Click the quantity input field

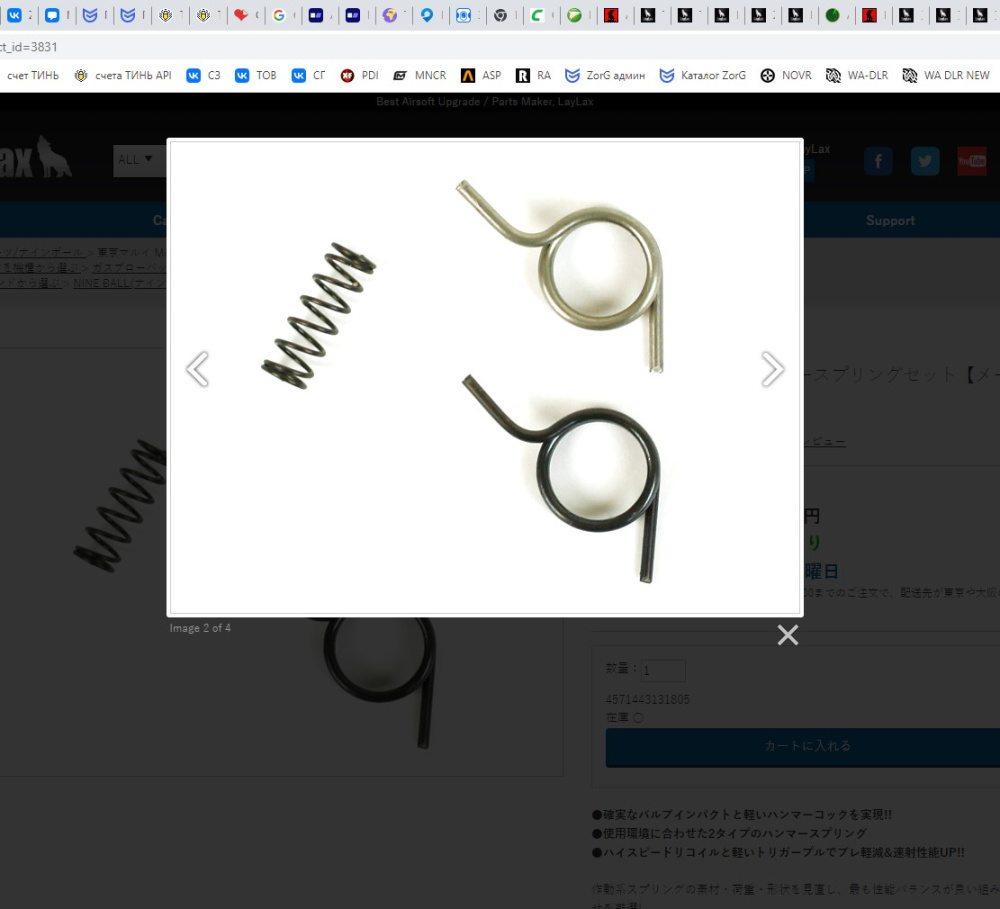coord(663,670)
